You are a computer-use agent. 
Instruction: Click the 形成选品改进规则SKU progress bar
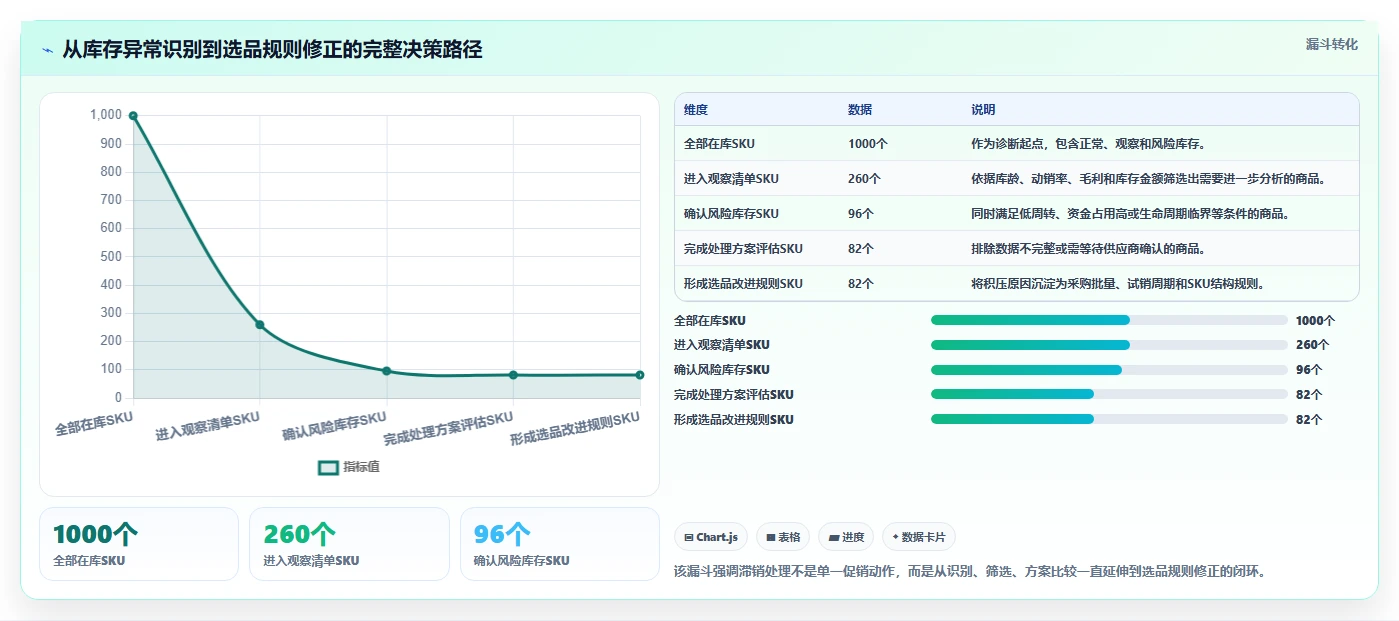[x=1109, y=419]
